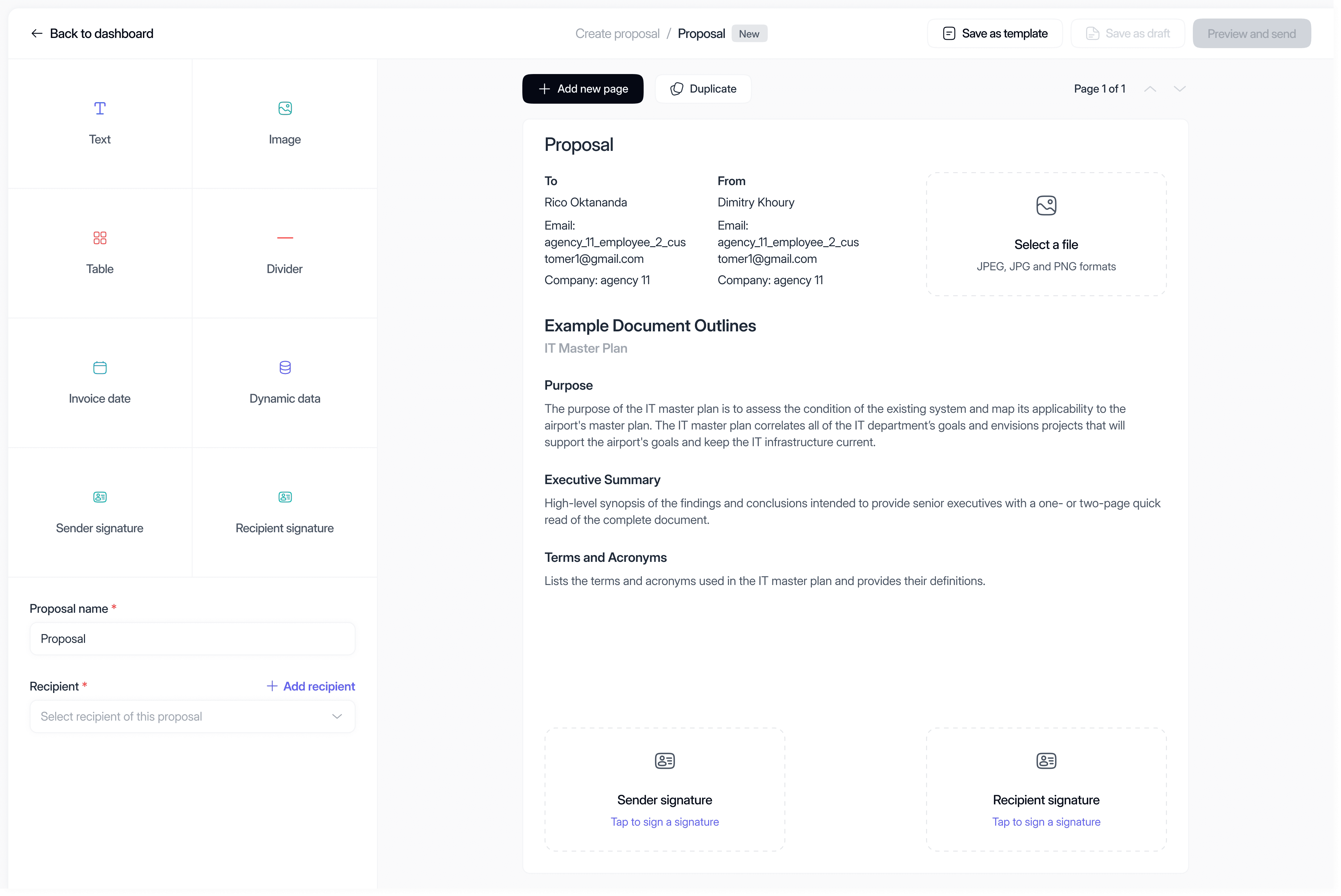
Task: Tap to sign the sender signature
Action: coord(664,822)
